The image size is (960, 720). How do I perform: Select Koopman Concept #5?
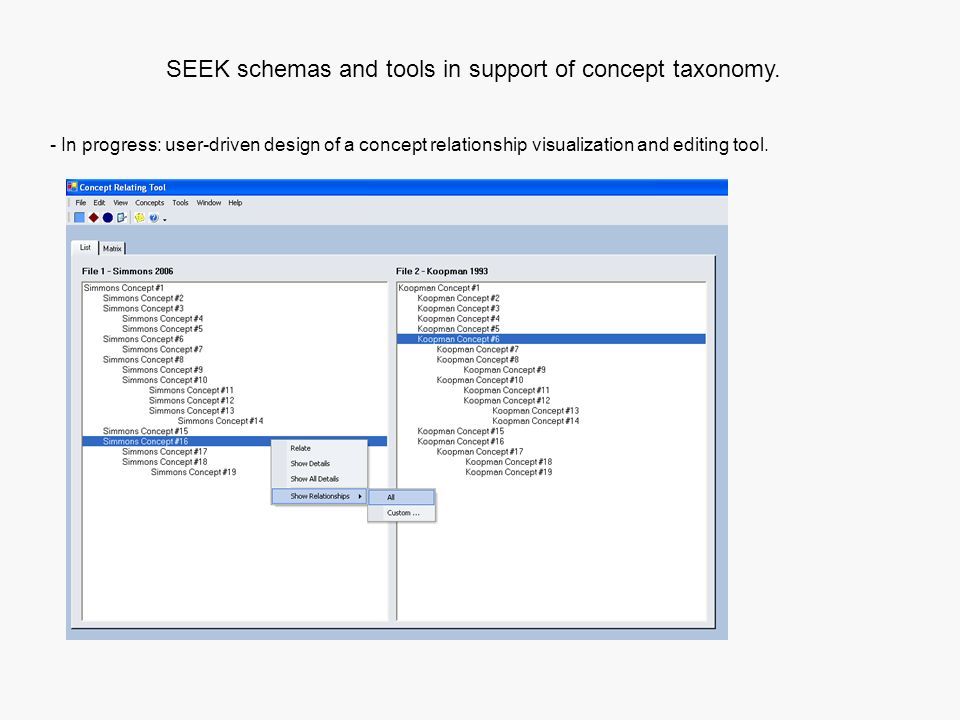(459, 329)
